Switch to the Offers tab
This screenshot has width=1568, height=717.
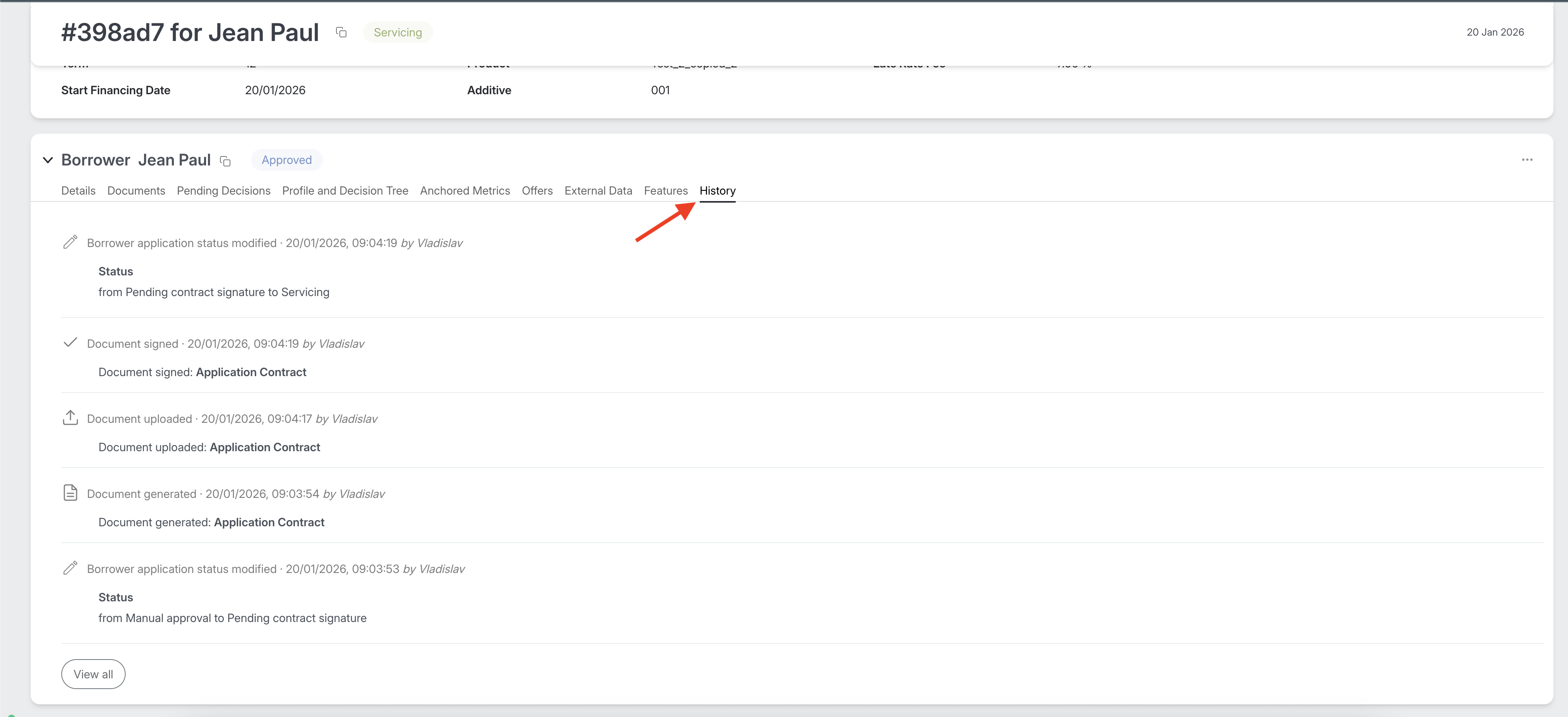pyautogui.click(x=537, y=190)
